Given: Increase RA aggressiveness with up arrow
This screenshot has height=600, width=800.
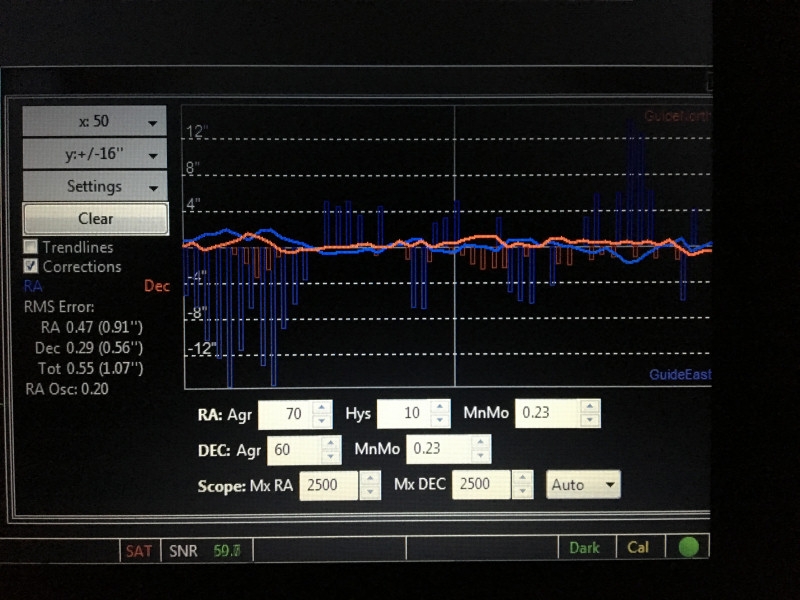Looking at the screenshot, I should click(x=321, y=408).
